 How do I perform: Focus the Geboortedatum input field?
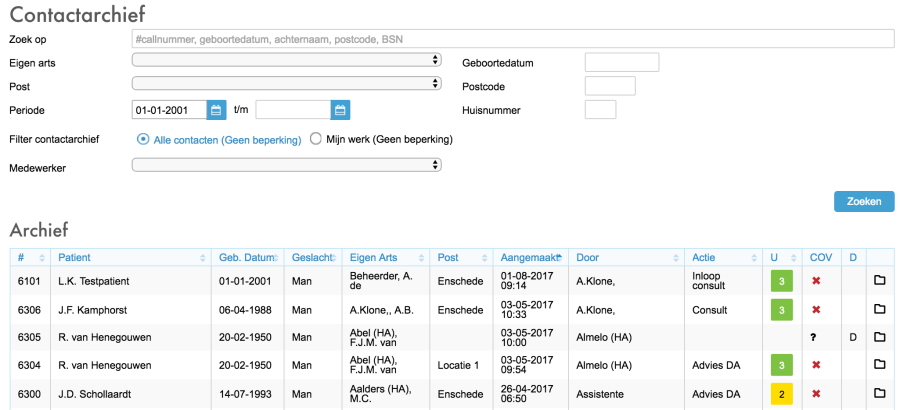point(622,63)
